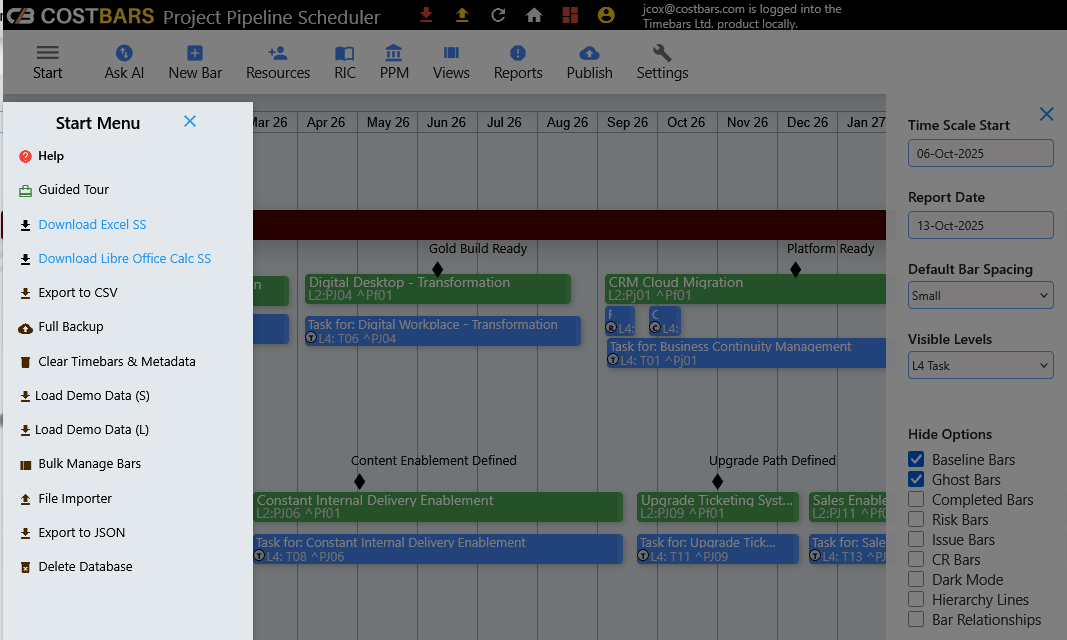The width and height of the screenshot is (1067, 640).
Task: Click the refresh icon in header
Action: click(498, 15)
